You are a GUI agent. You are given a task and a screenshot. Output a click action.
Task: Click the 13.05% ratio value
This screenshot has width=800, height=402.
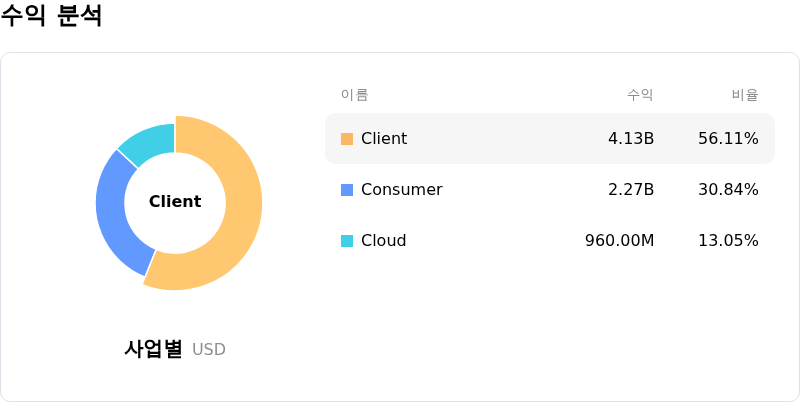(x=728, y=241)
